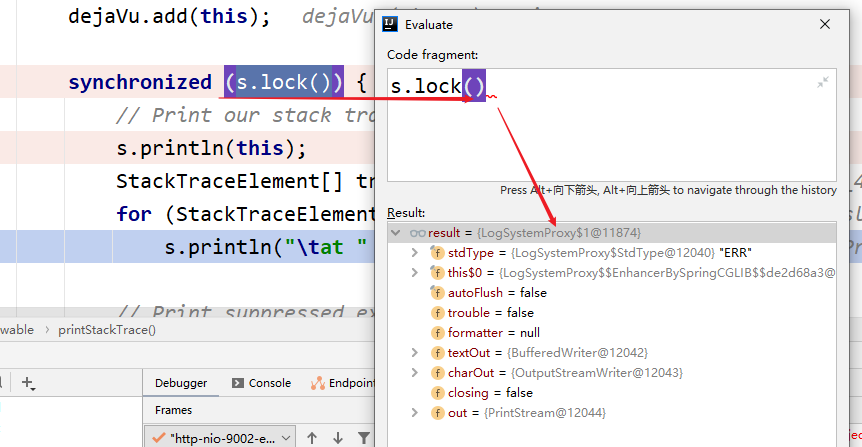Click the field icon beside charOut

[437, 373]
